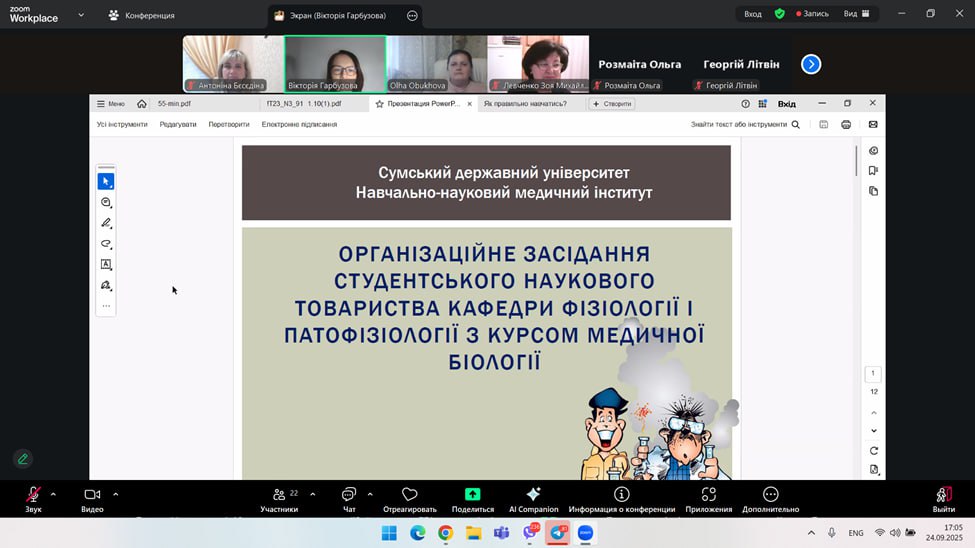Expand the arrow next to Участники

pos(313,494)
